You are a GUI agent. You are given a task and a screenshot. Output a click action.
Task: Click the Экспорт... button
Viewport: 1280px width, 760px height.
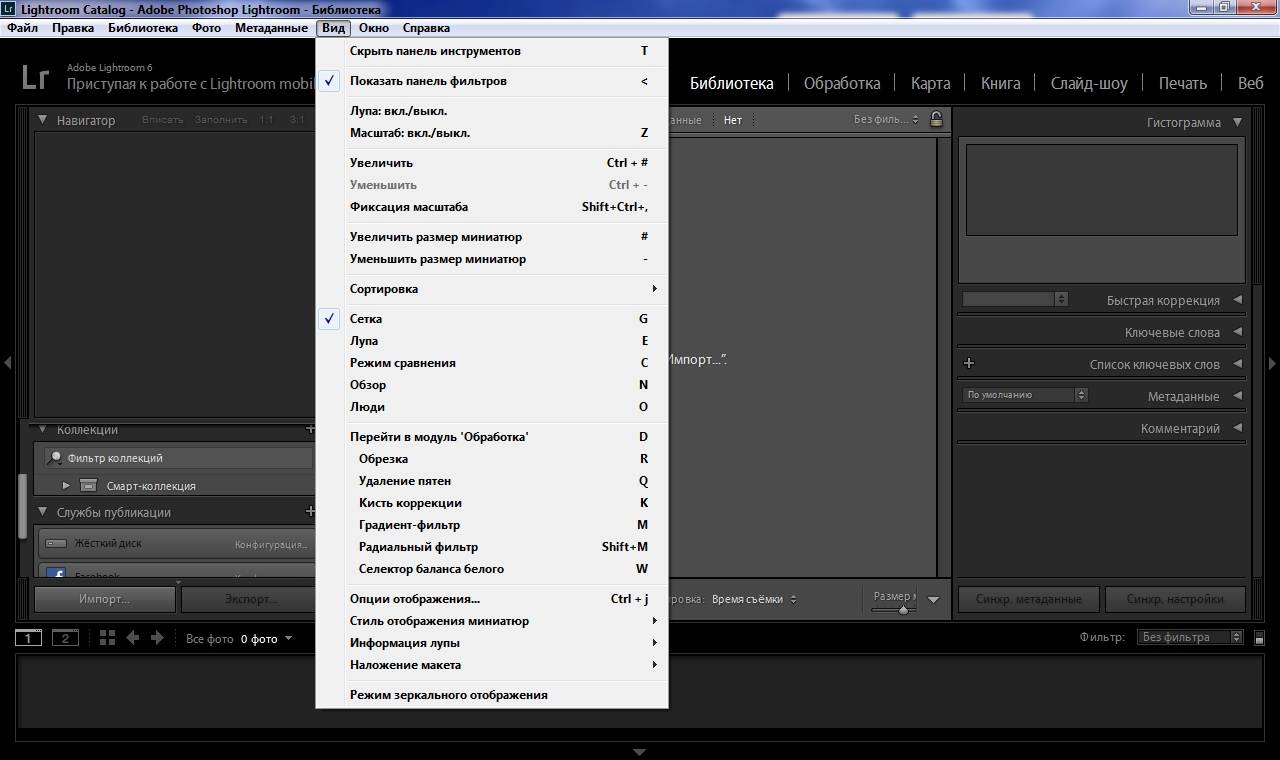click(249, 599)
